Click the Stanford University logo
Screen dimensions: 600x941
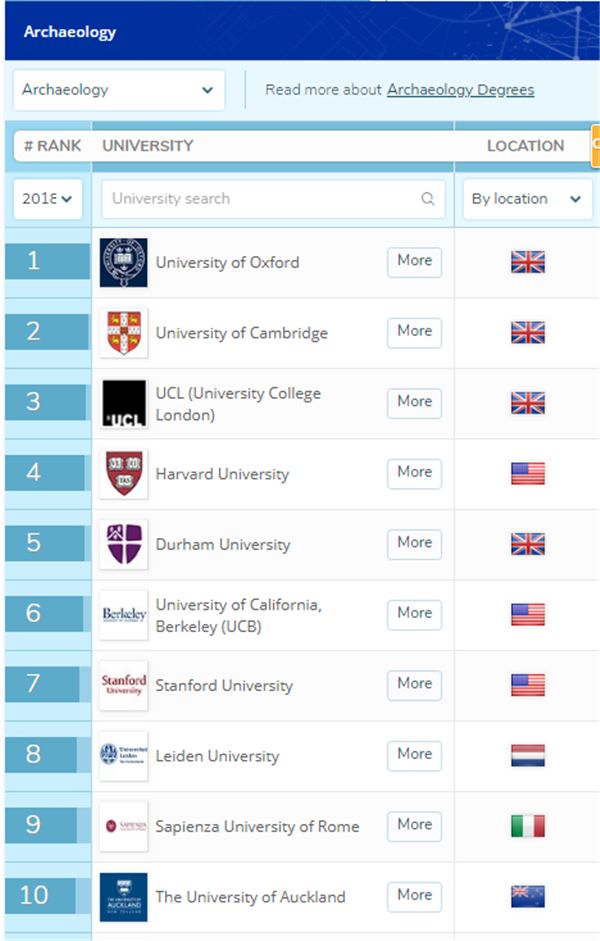pyautogui.click(x=124, y=685)
